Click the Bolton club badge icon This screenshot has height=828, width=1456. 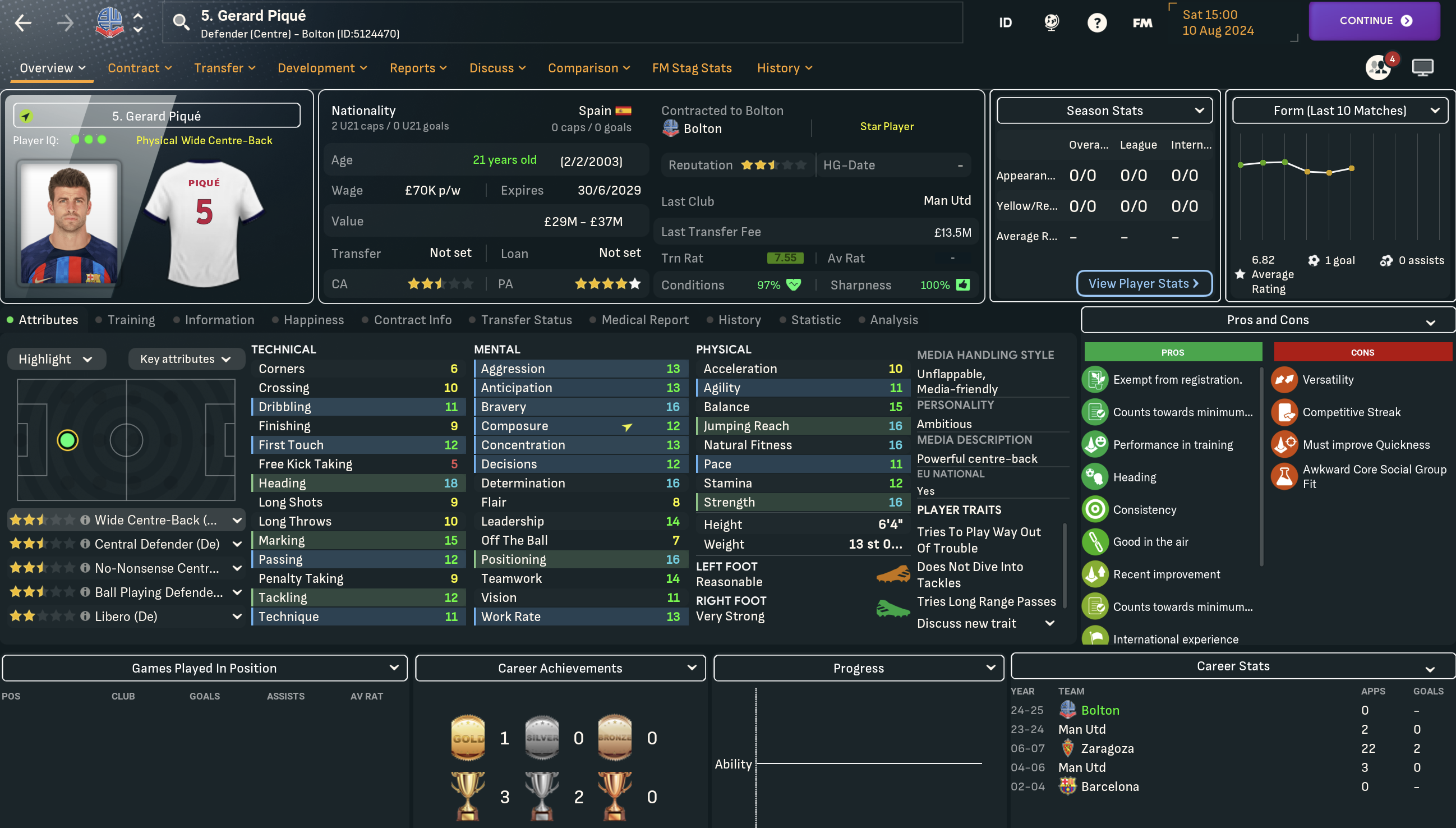point(109,23)
